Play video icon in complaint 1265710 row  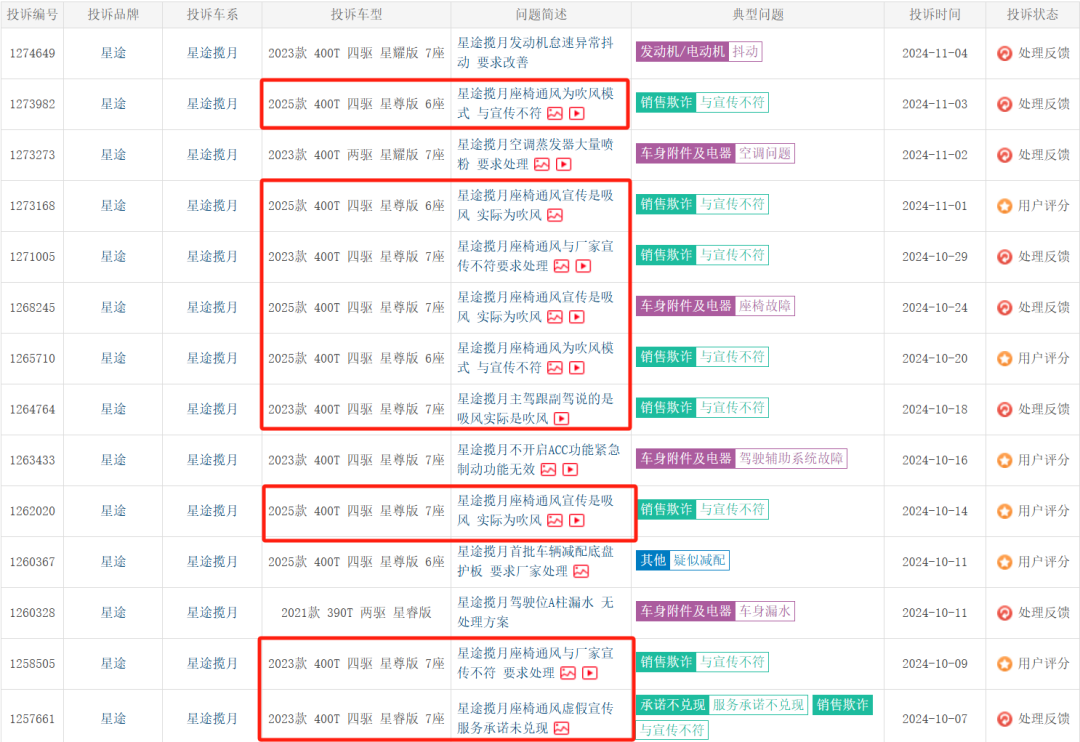[577, 368]
